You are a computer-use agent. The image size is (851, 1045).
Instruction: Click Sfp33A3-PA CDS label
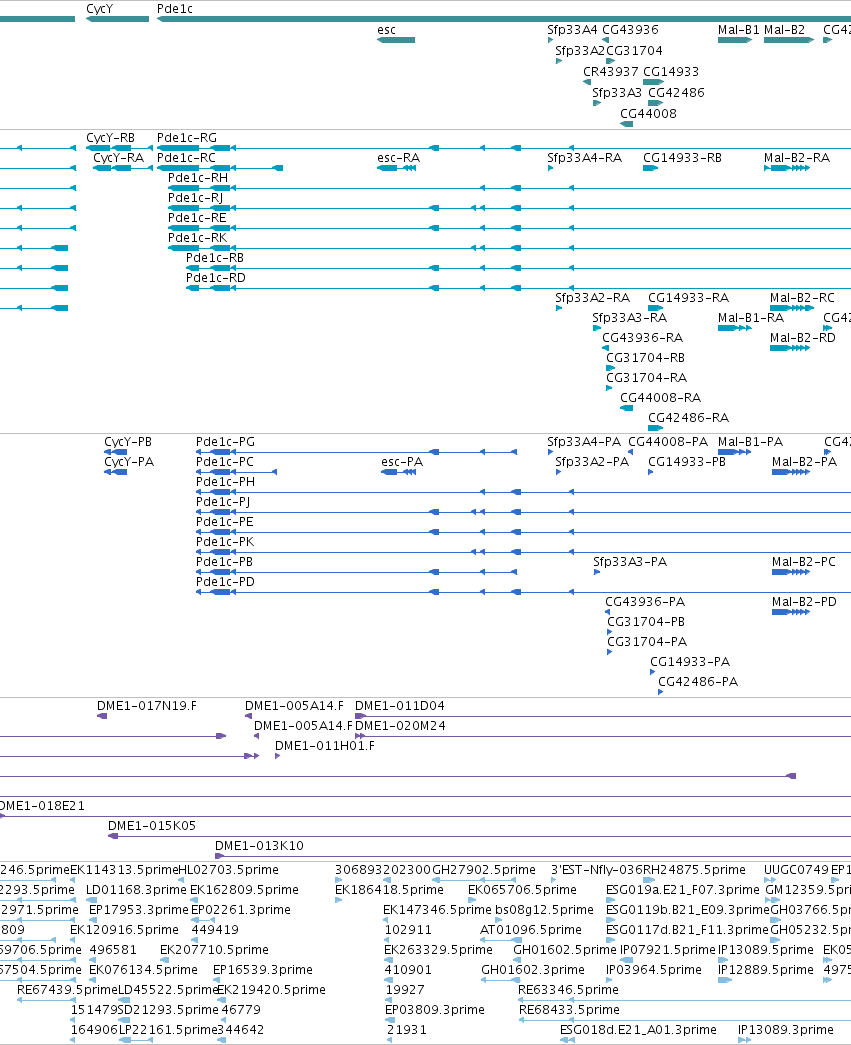click(630, 562)
